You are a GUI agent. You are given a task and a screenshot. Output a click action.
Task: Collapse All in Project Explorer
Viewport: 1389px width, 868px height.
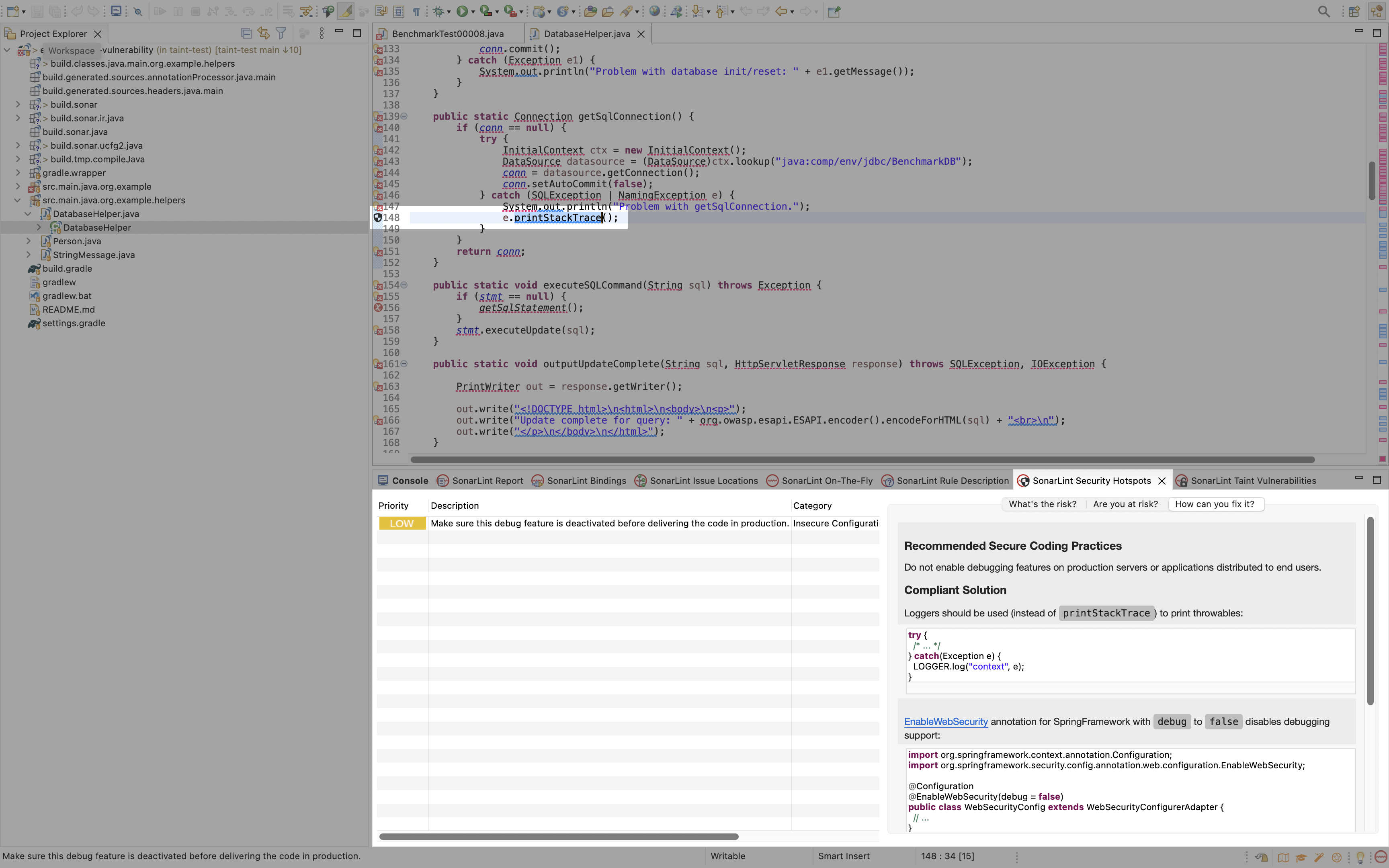pyautogui.click(x=246, y=33)
